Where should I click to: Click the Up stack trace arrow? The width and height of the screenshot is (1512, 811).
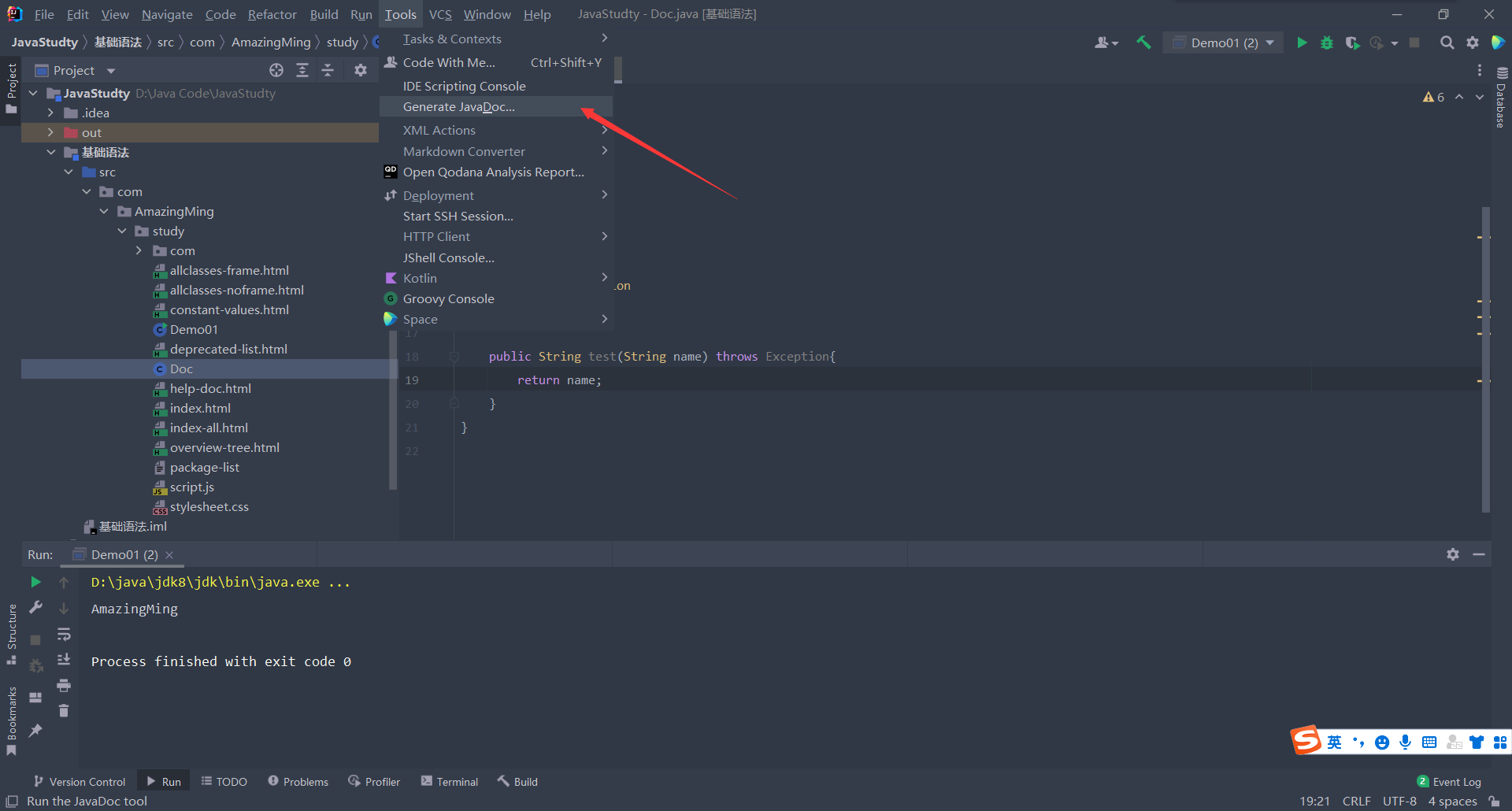[x=64, y=582]
